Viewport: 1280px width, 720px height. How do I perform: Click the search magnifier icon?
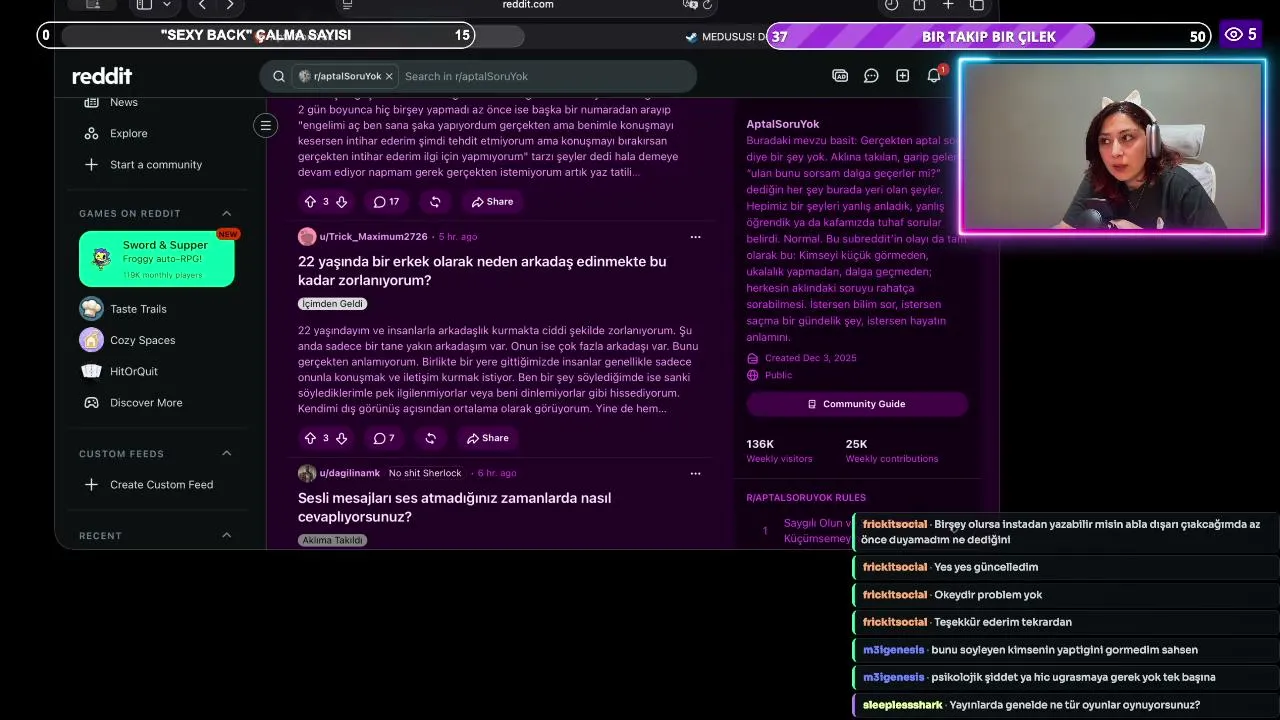(279, 76)
